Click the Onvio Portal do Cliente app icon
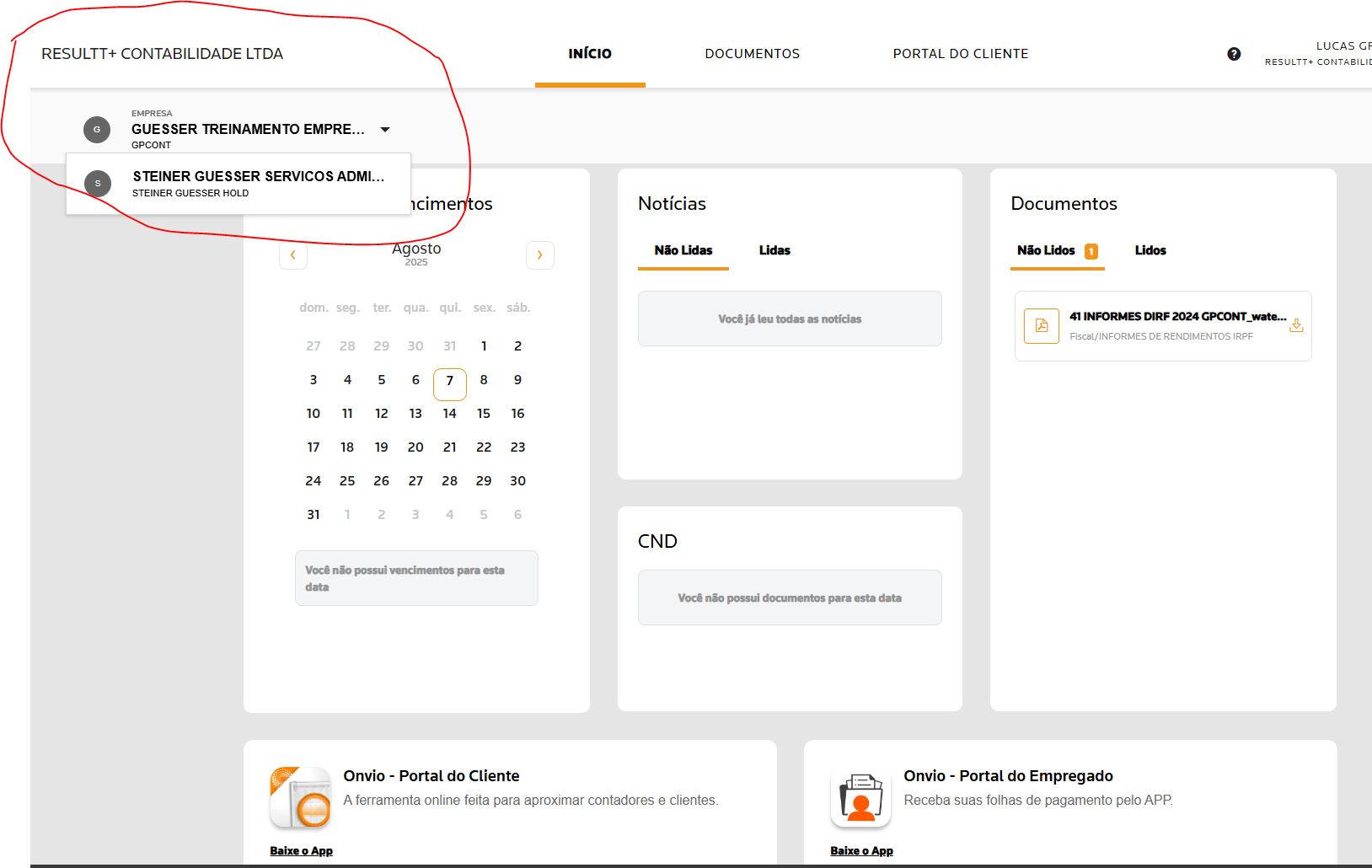 pos(300,797)
